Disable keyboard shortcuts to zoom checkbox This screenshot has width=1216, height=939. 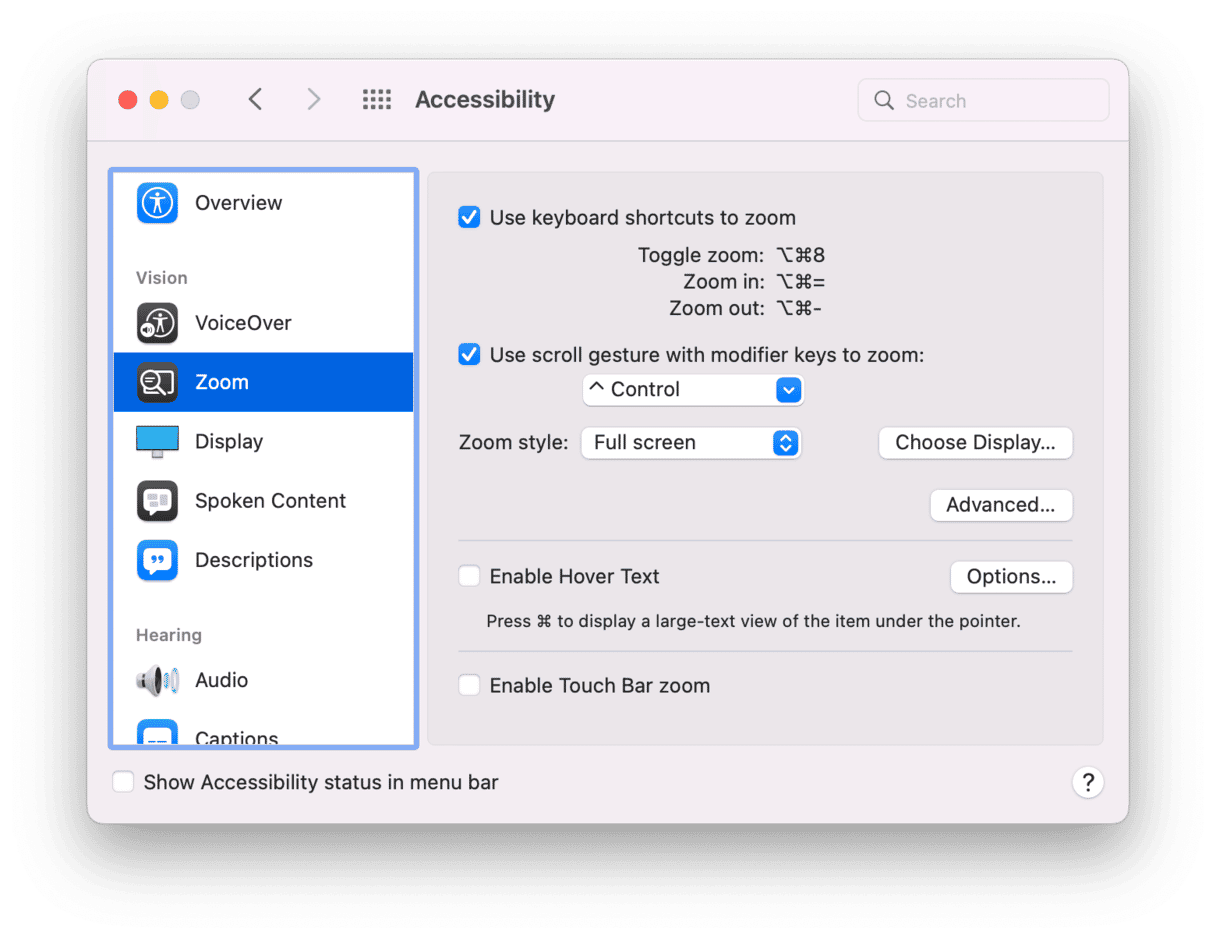469,217
